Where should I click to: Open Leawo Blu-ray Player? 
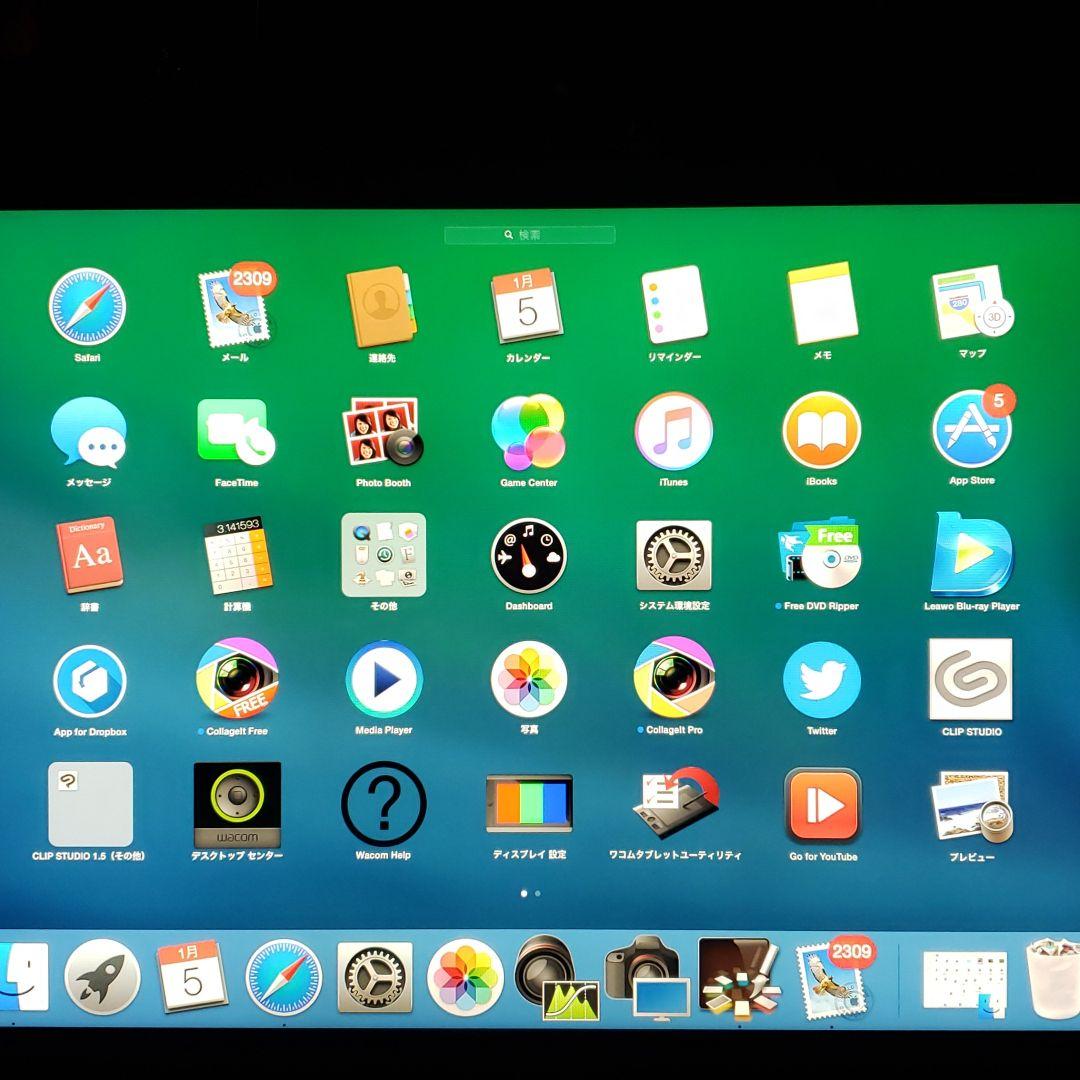(971, 555)
